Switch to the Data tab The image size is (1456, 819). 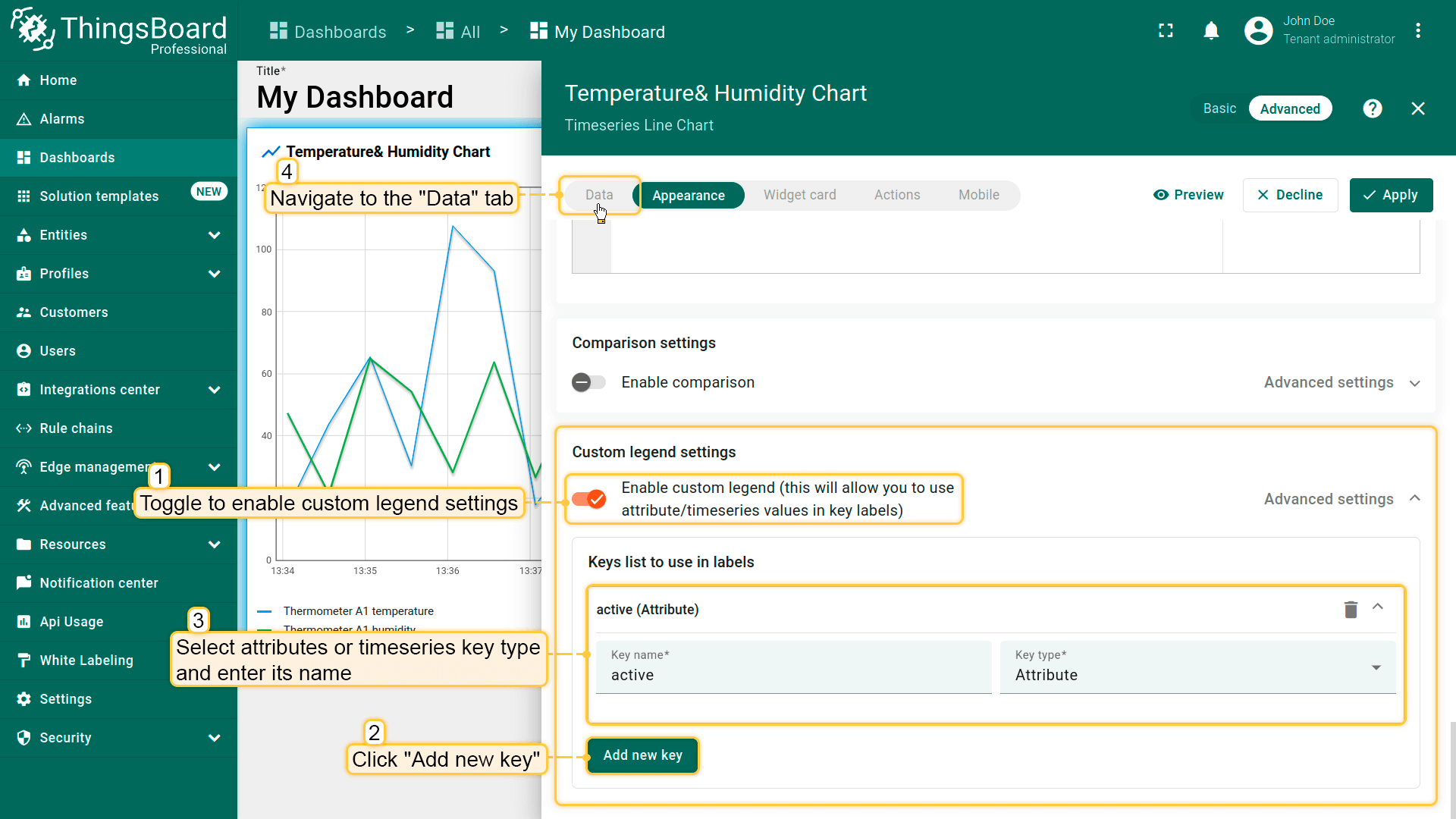tap(599, 195)
